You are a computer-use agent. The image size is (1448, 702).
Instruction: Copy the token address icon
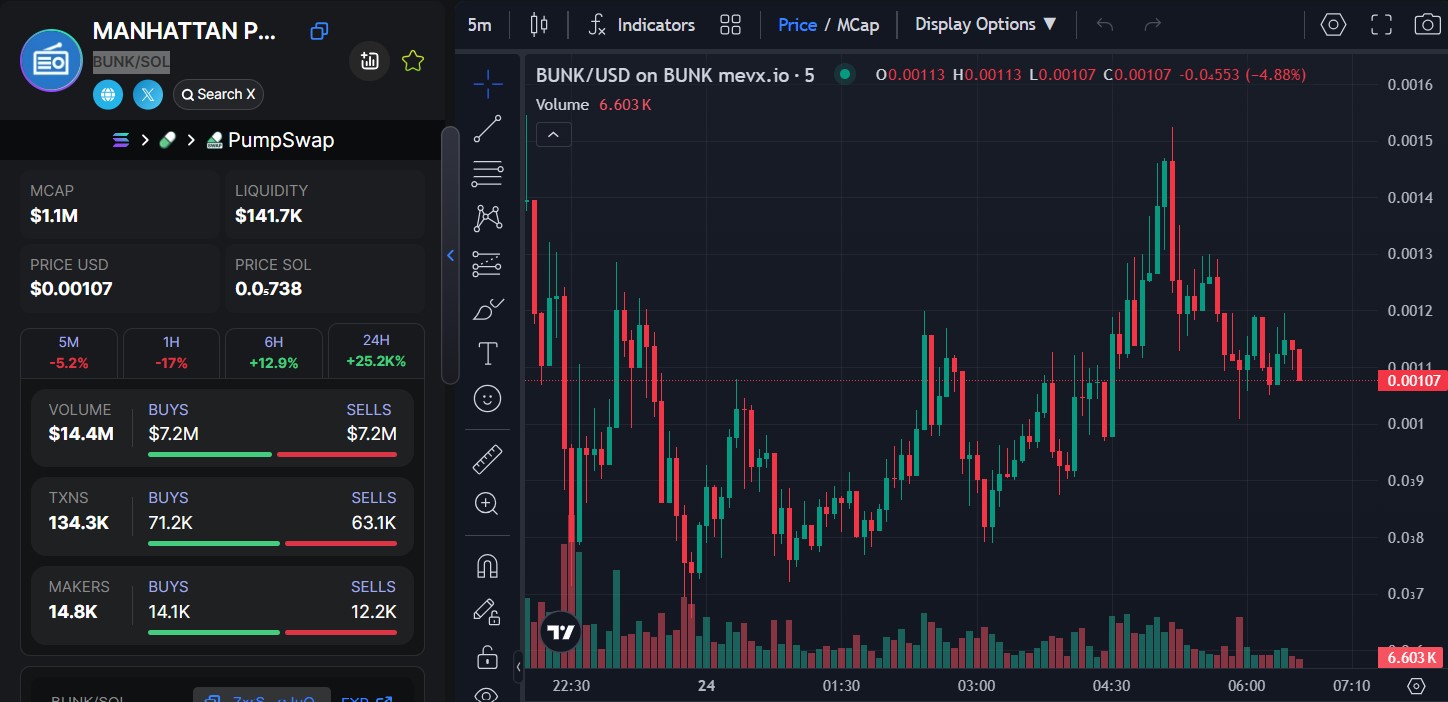pyautogui.click(x=319, y=31)
